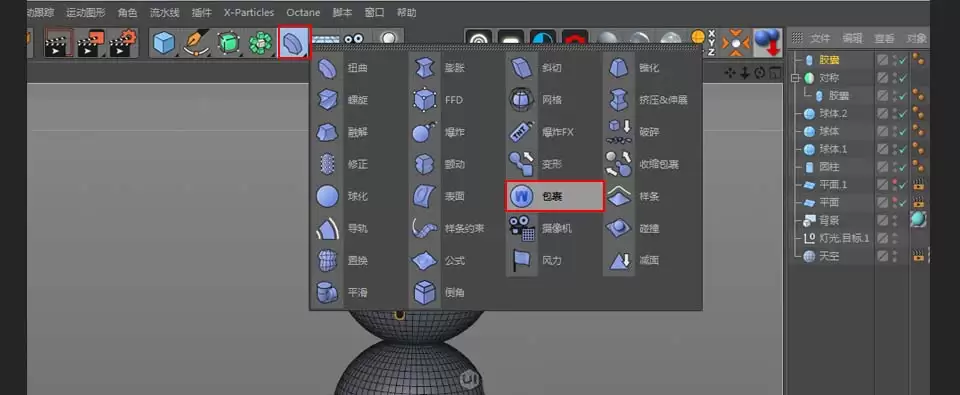Select the 样条约束 (Spline Wrap) deformer
The width and height of the screenshot is (960, 395).
pos(447,228)
